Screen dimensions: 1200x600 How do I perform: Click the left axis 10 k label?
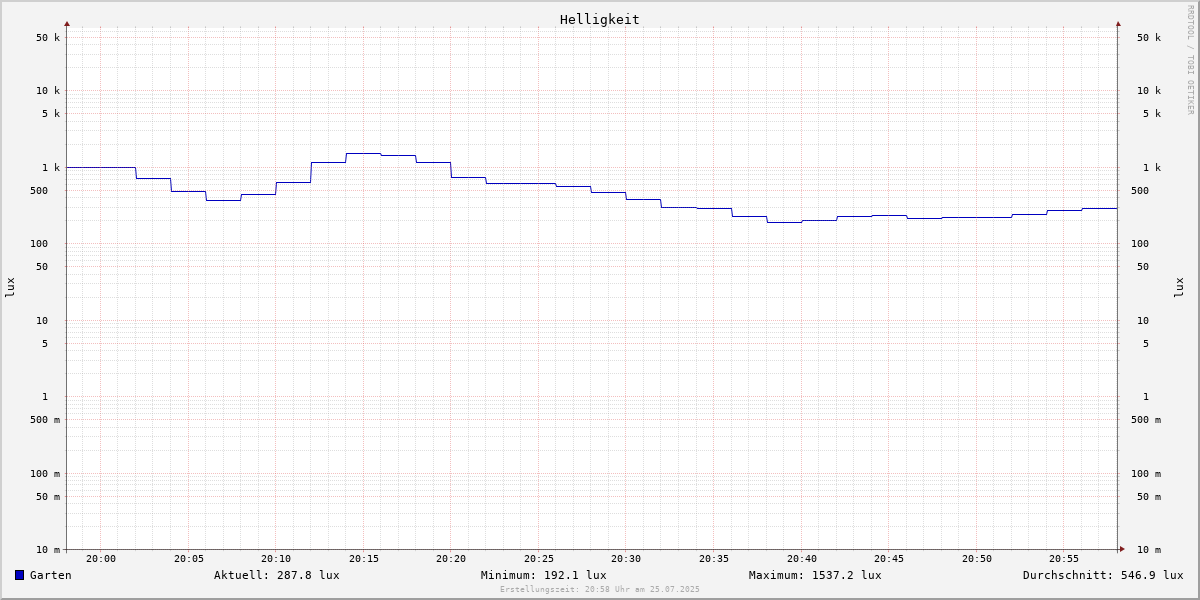(x=48, y=91)
